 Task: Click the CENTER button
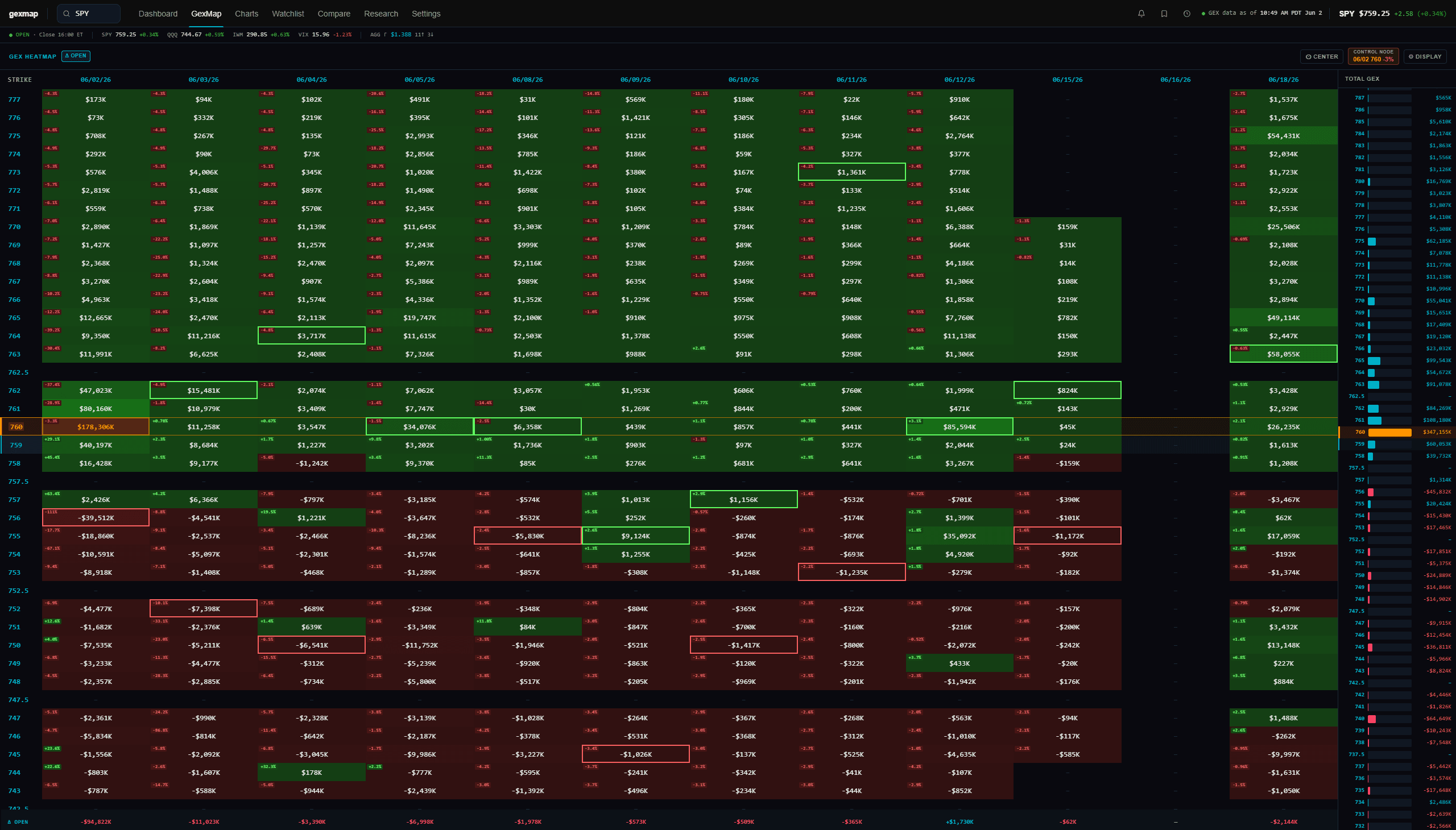pos(1322,56)
